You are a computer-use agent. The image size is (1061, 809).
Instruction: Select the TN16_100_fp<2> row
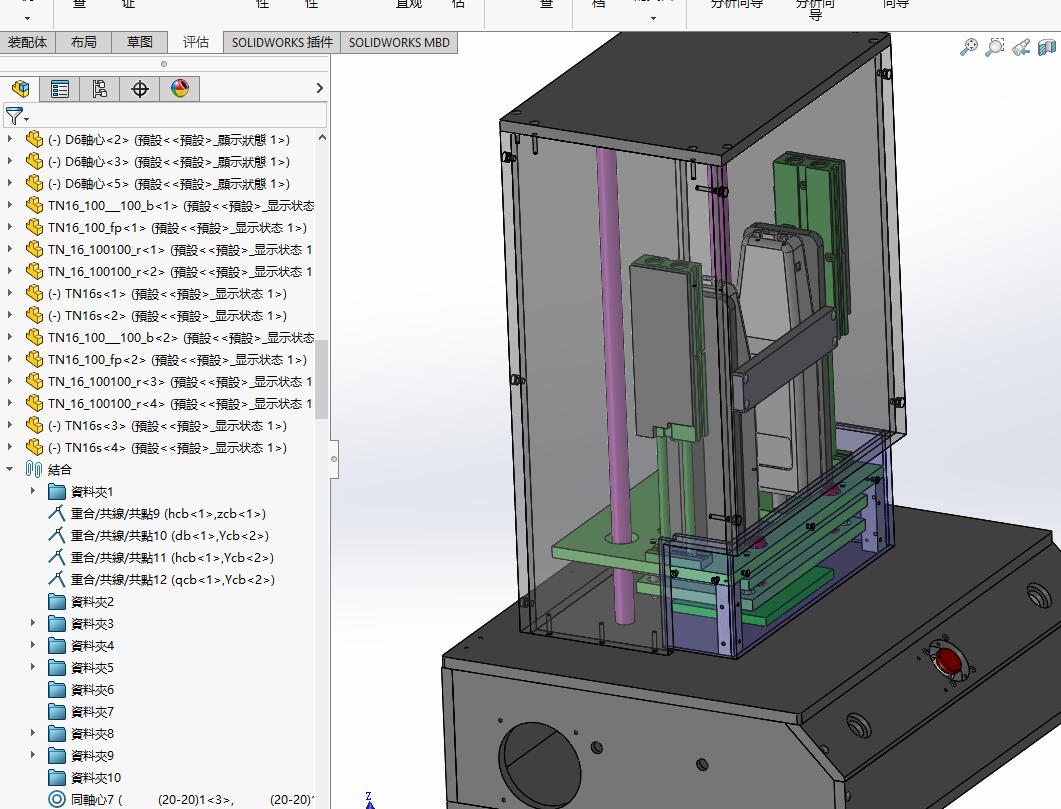[177, 359]
